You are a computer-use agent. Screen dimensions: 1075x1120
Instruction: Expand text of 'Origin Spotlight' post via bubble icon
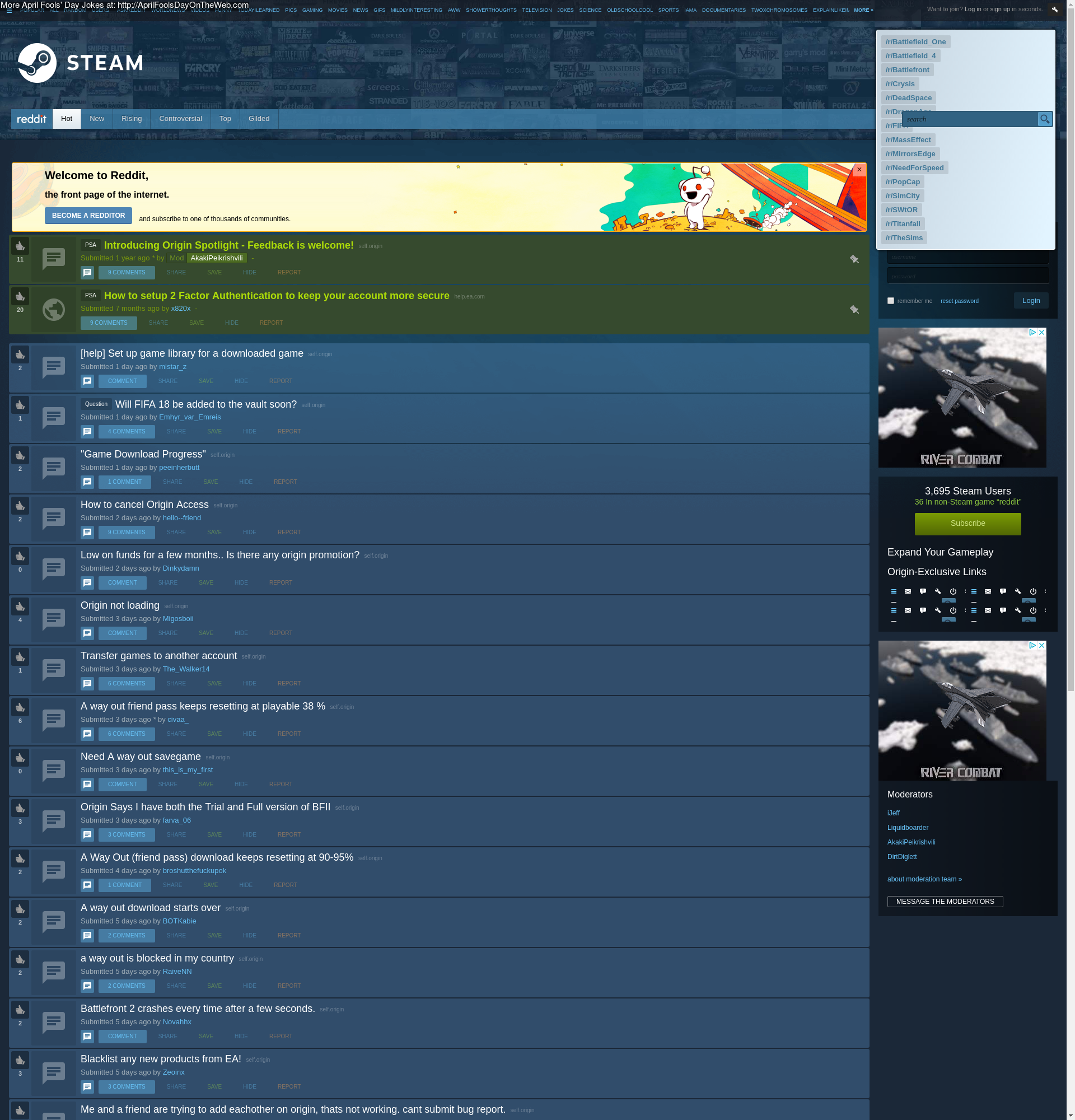[x=87, y=273]
